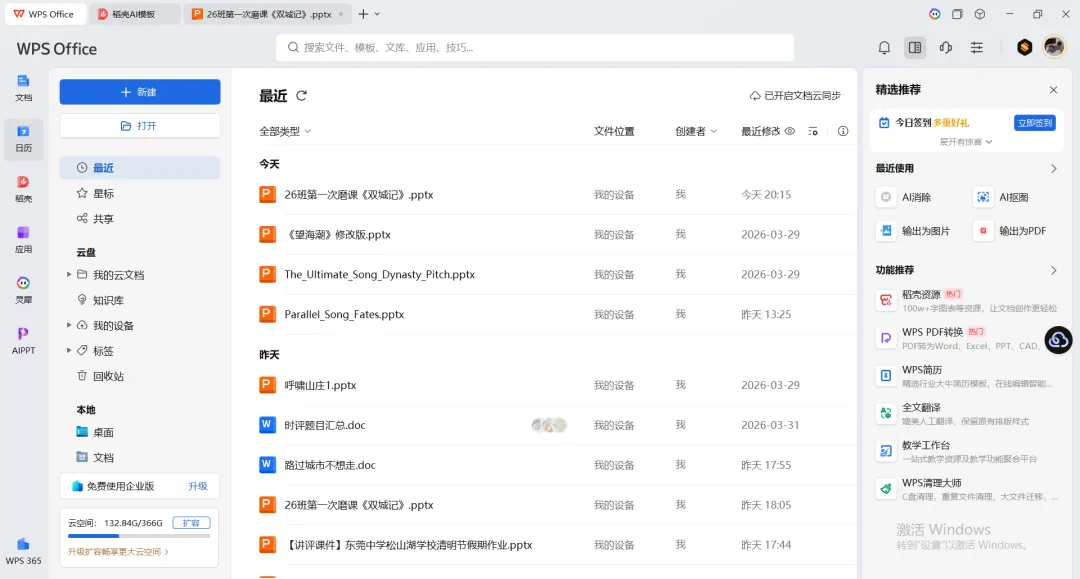Open the 全部类型 filter dropdown
Viewport: 1080px width, 579px height.
click(284, 131)
